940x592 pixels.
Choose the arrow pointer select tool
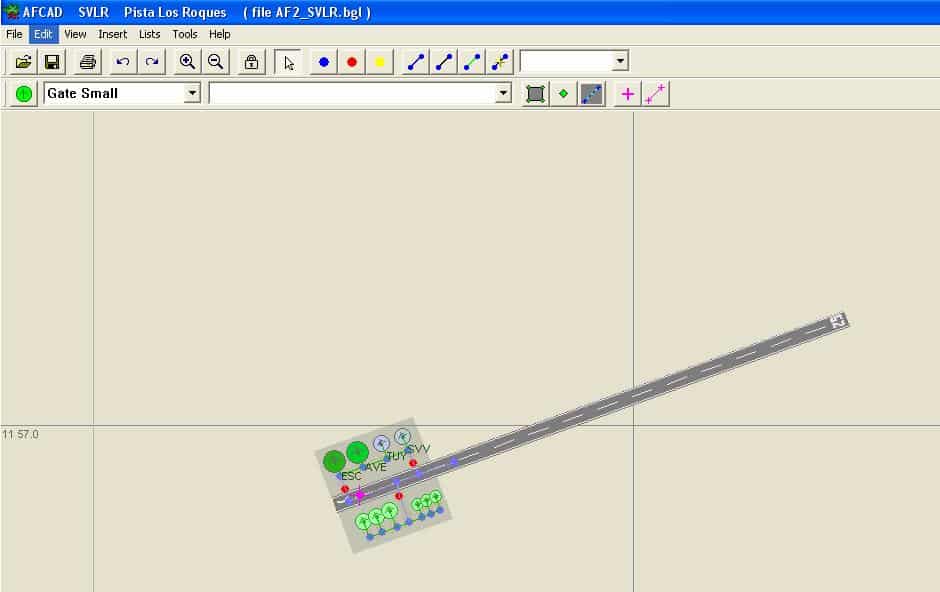[289, 62]
